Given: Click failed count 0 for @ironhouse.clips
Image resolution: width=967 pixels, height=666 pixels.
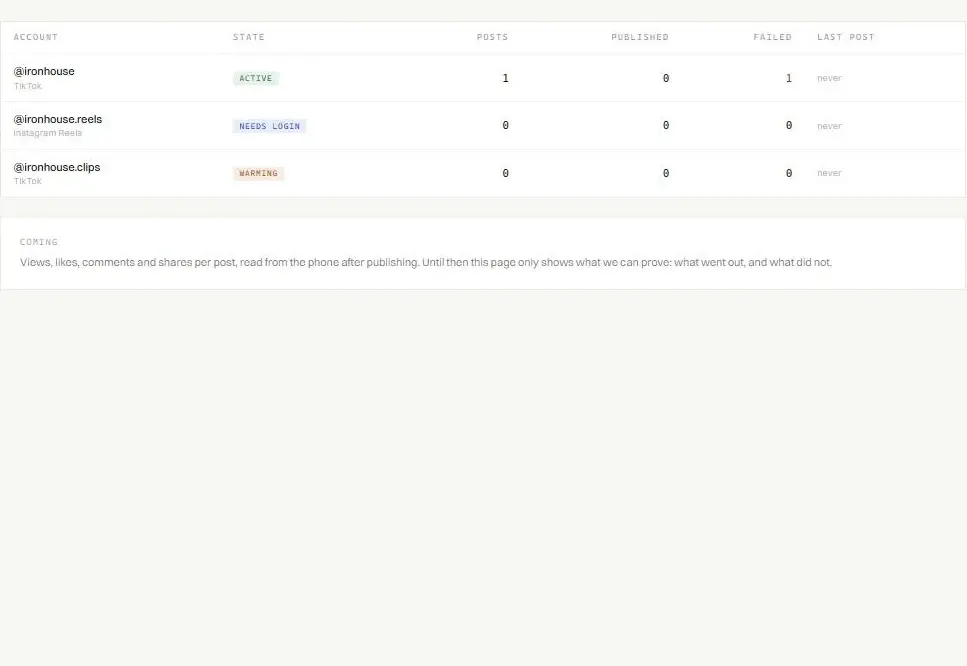Looking at the screenshot, I should 788,173.
